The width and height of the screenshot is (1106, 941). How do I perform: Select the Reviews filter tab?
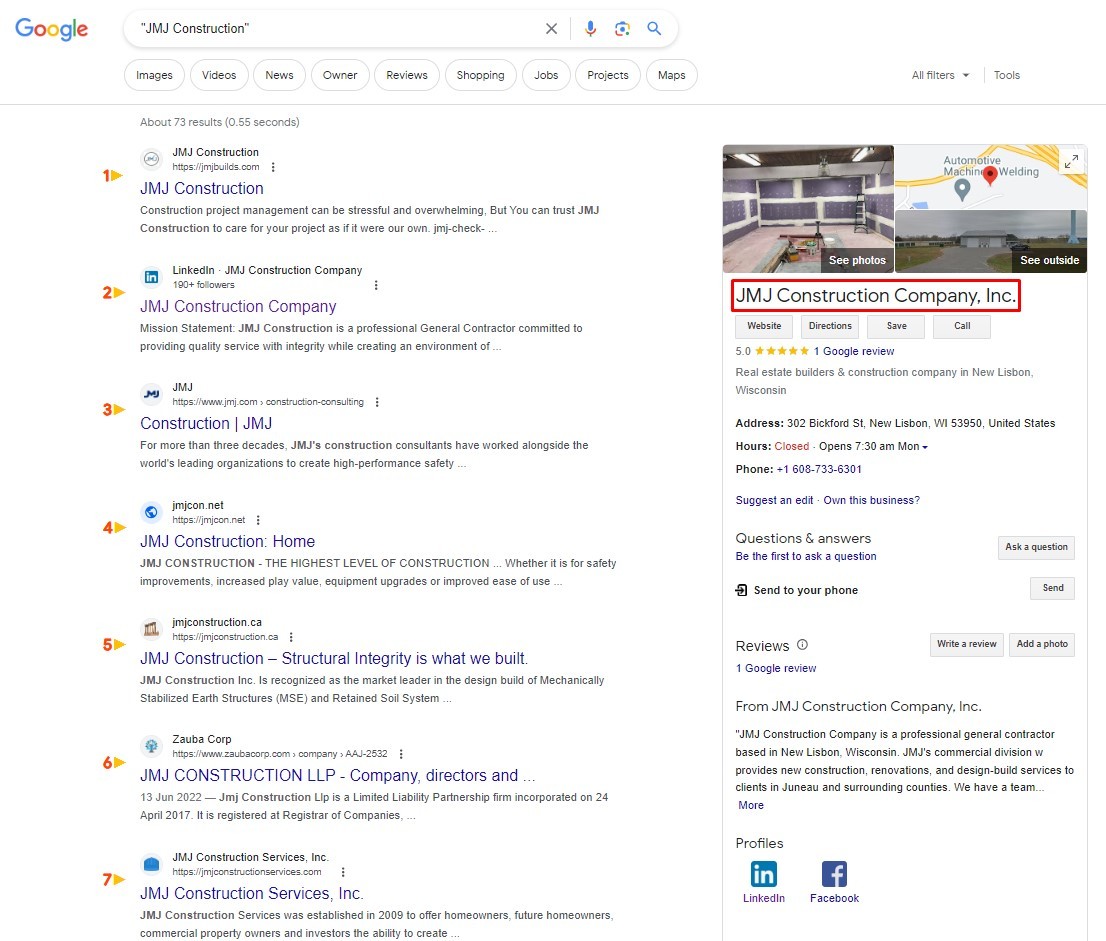click(407, 75)
